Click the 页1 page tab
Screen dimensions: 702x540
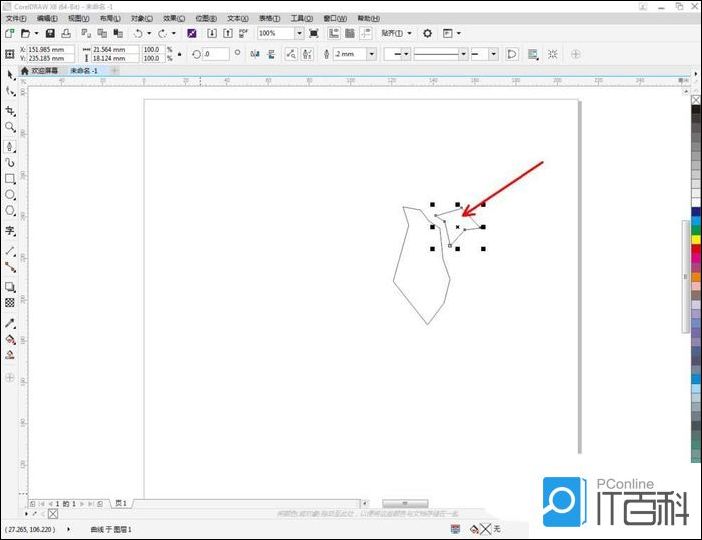[120, 503]
